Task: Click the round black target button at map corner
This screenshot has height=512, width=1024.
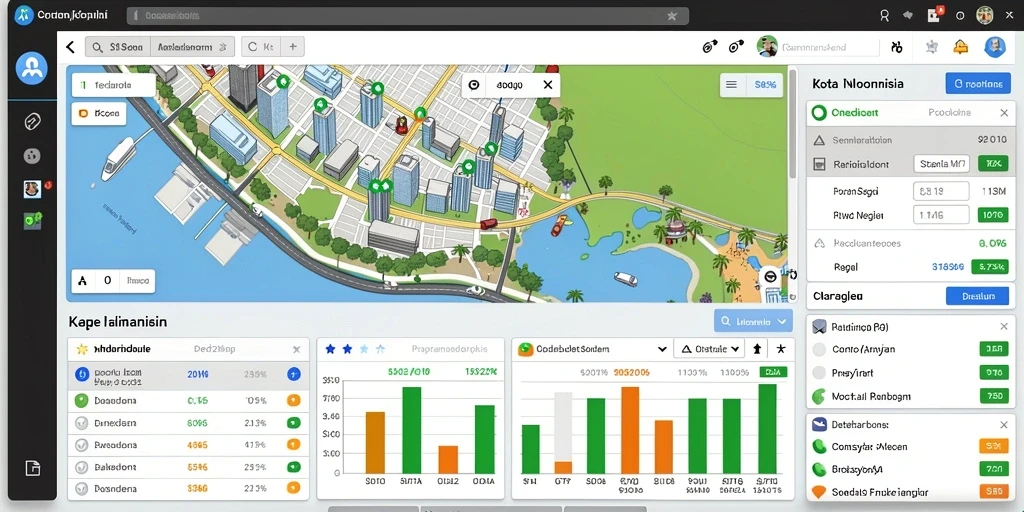Action: pyautogui.click(x=771, y=276)
